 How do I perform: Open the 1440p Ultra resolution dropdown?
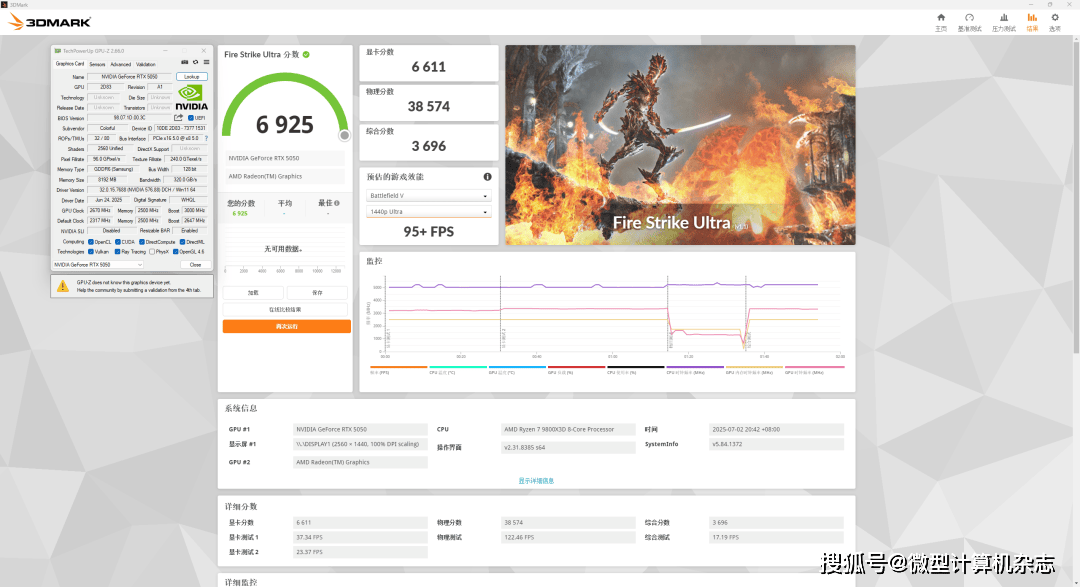(x=428, y=212)
